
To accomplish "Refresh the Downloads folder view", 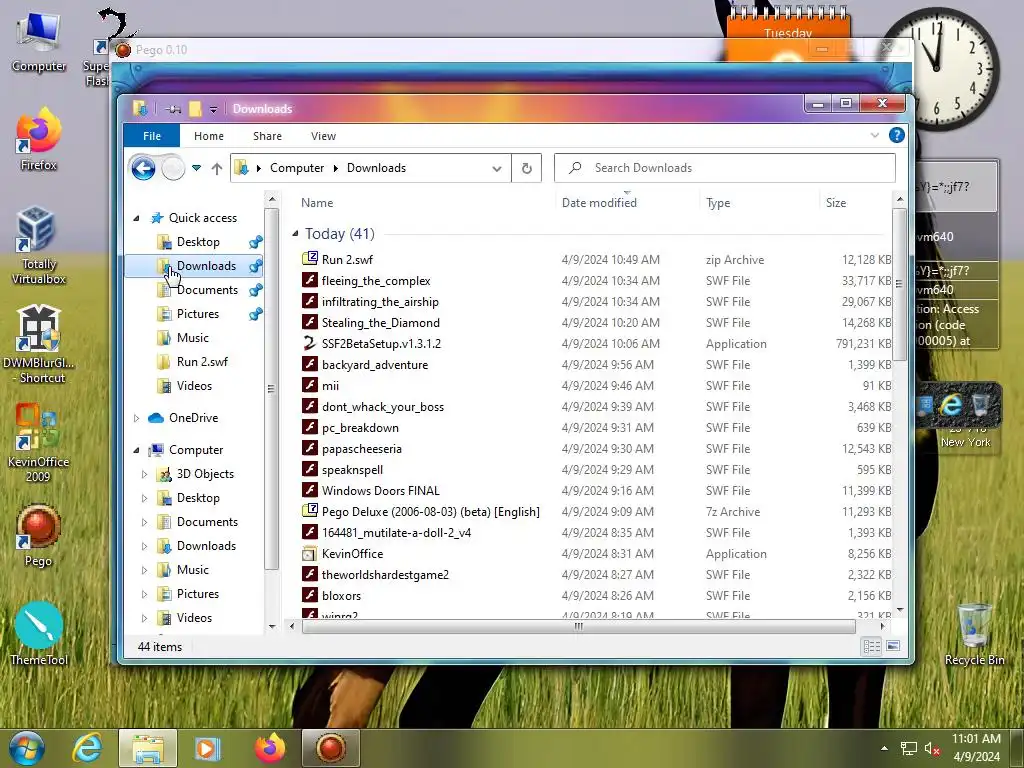I will [526, 168].
